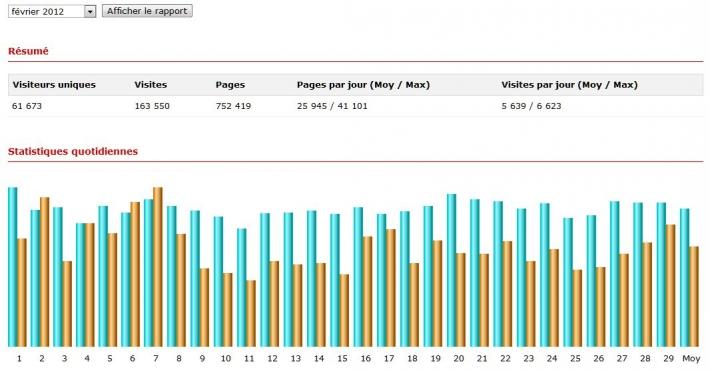Click the cyan bar for day 25

coord(568,282)
